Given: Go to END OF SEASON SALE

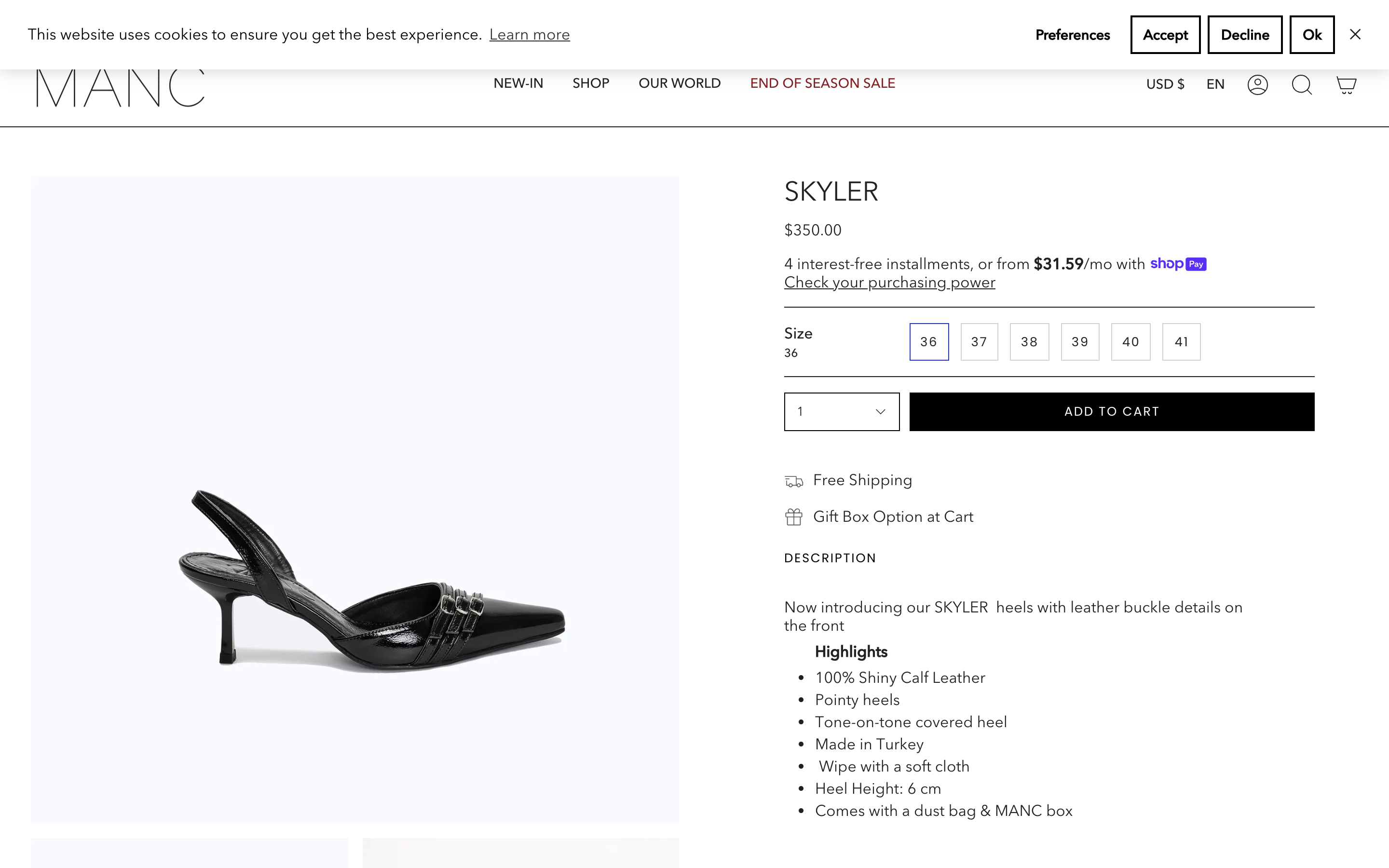Looking at the screenshot, I should pos(822,83).
